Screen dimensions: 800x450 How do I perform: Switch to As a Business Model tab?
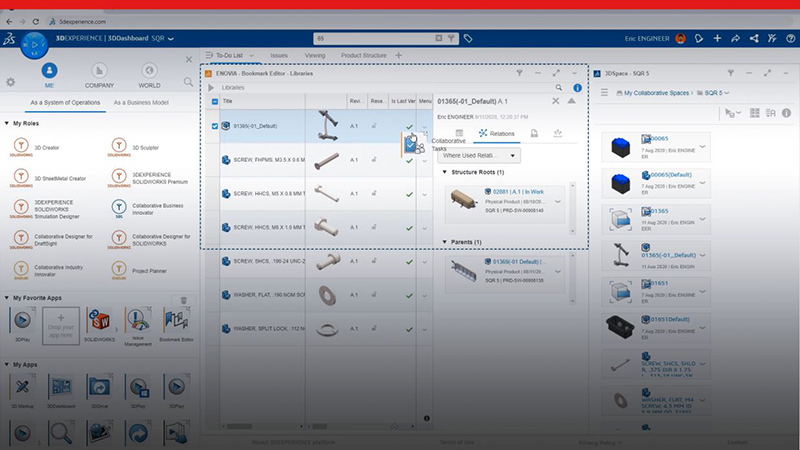click(141, 103)
